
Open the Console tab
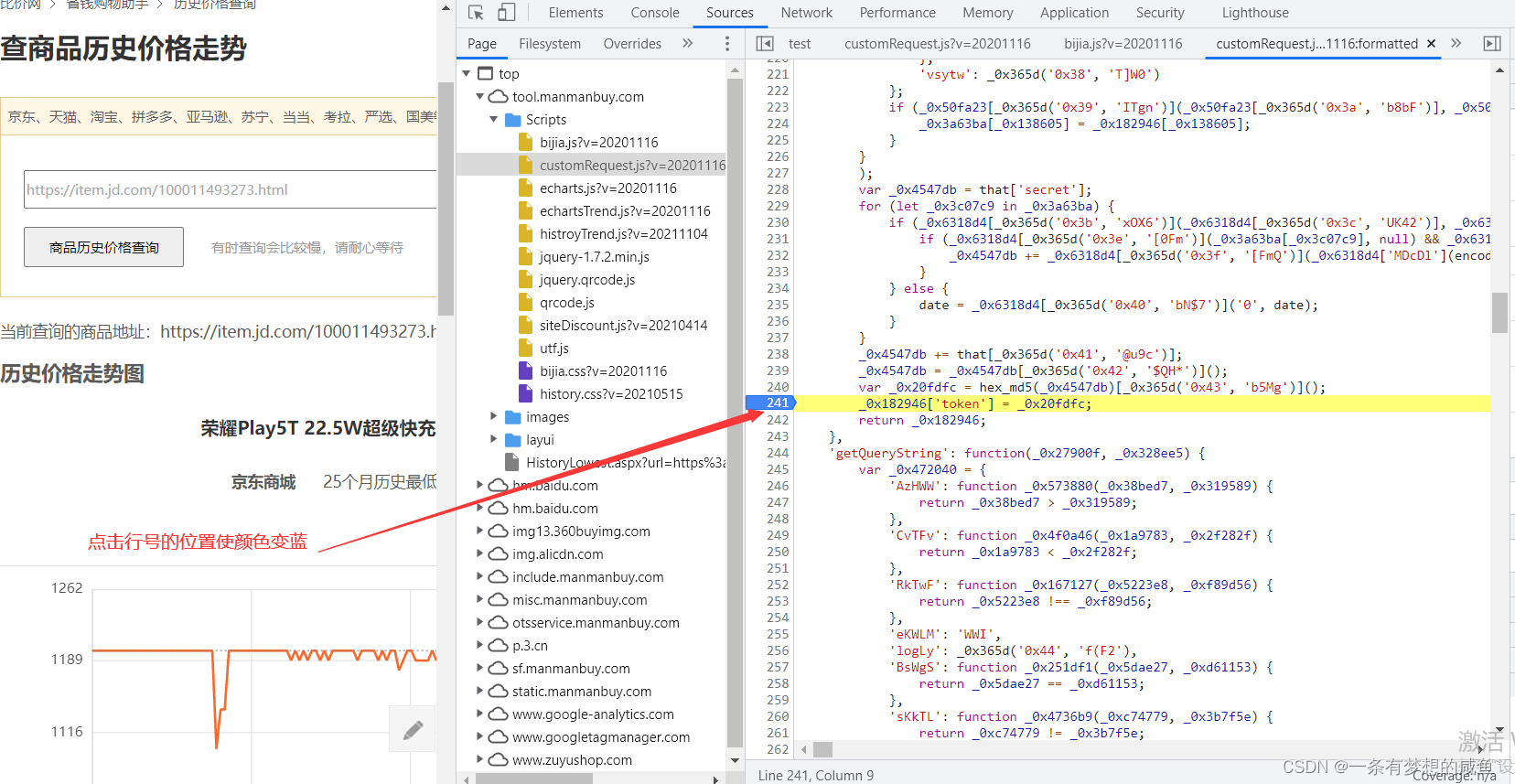pyautogui.click(x=655, y=13)
